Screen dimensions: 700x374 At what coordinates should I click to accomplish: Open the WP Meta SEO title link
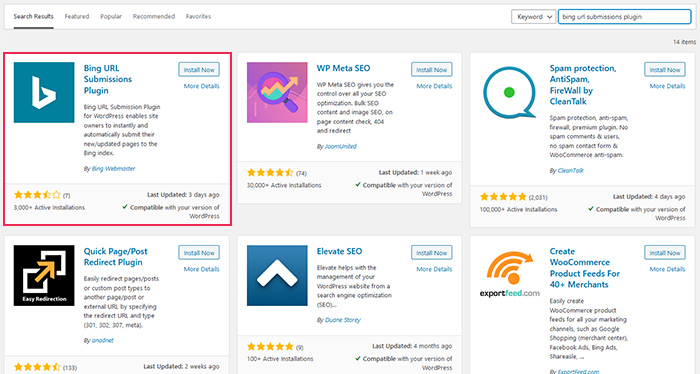coord(343,68)
